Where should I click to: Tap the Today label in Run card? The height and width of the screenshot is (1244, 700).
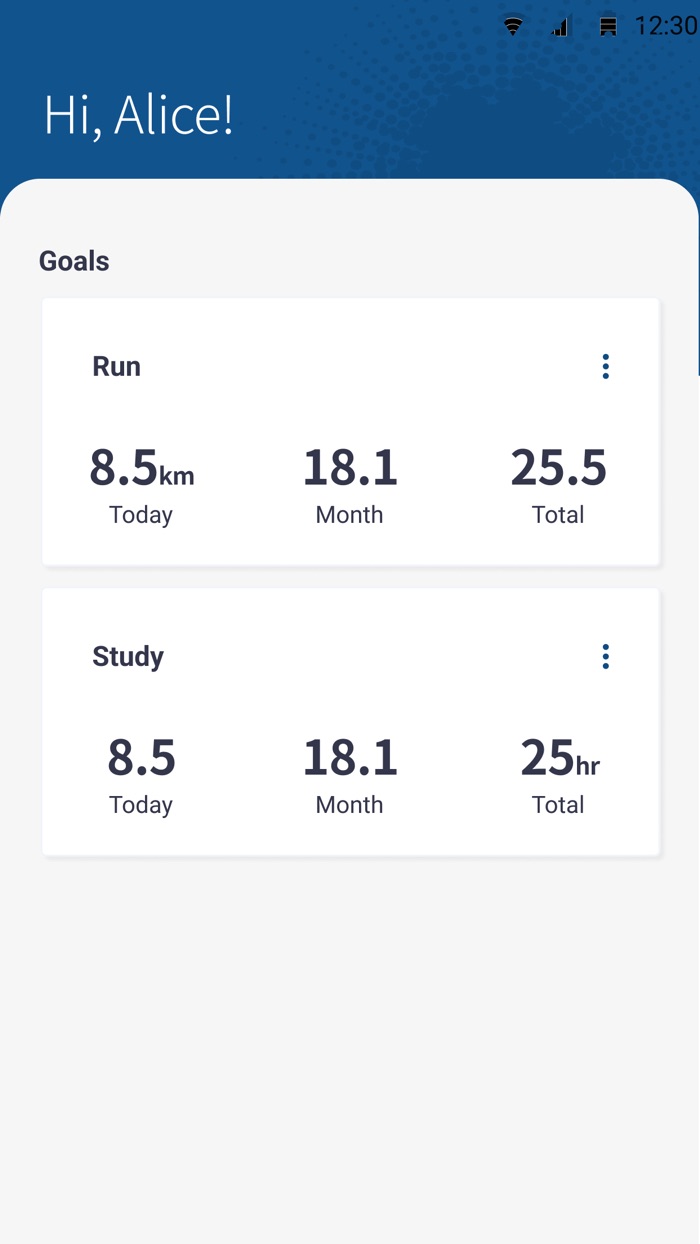(141, 515)
